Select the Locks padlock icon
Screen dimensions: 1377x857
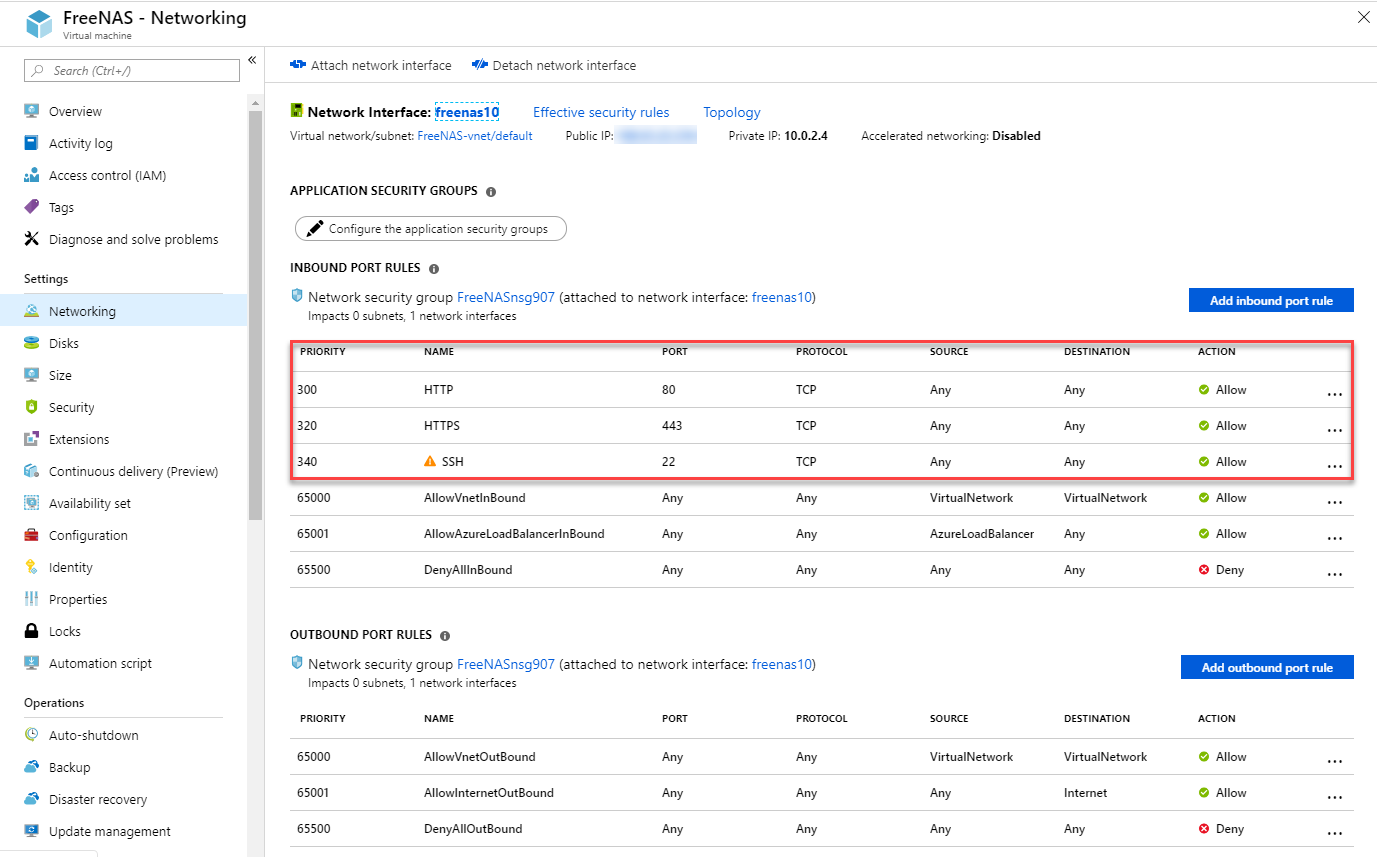point(33,631)
